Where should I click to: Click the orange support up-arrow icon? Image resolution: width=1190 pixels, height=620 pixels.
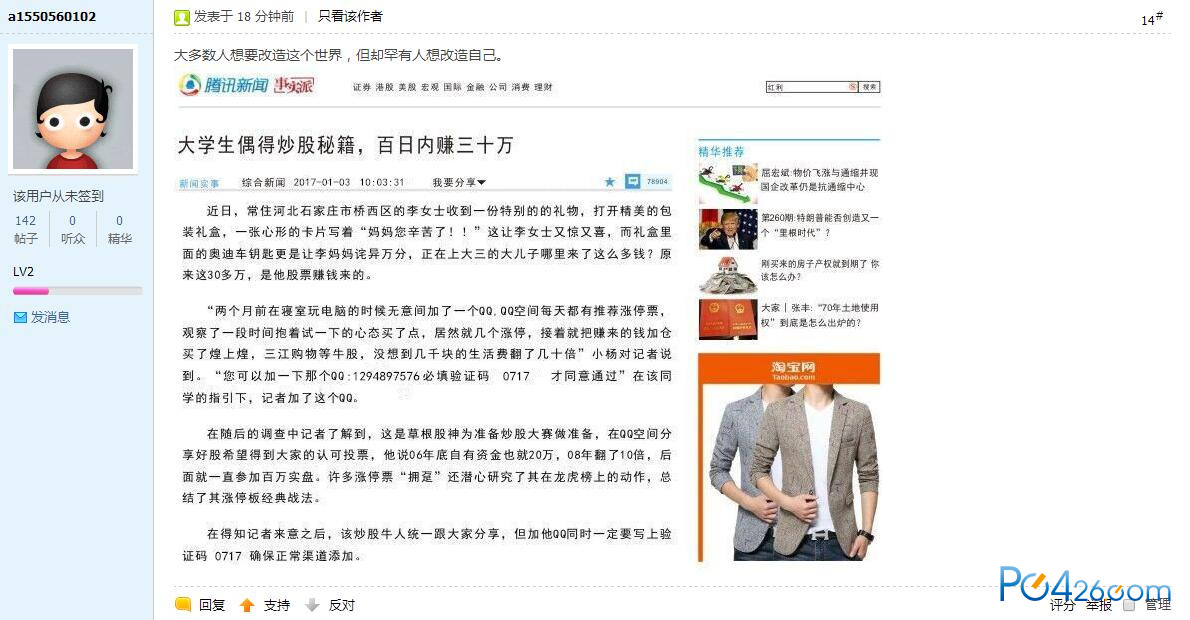coord(247,605)
